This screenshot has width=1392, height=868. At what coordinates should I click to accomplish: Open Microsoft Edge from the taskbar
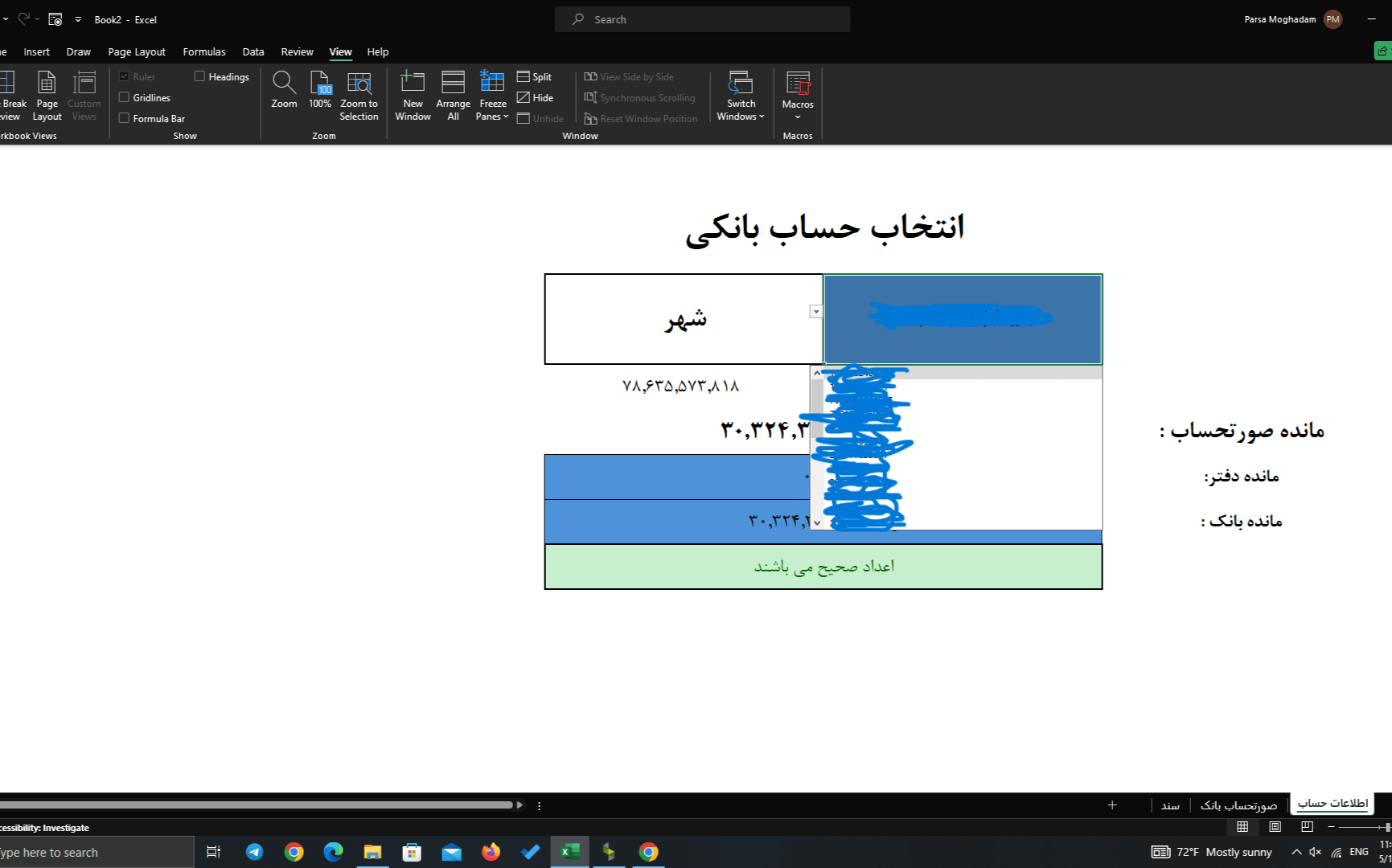tap(333, 852)
